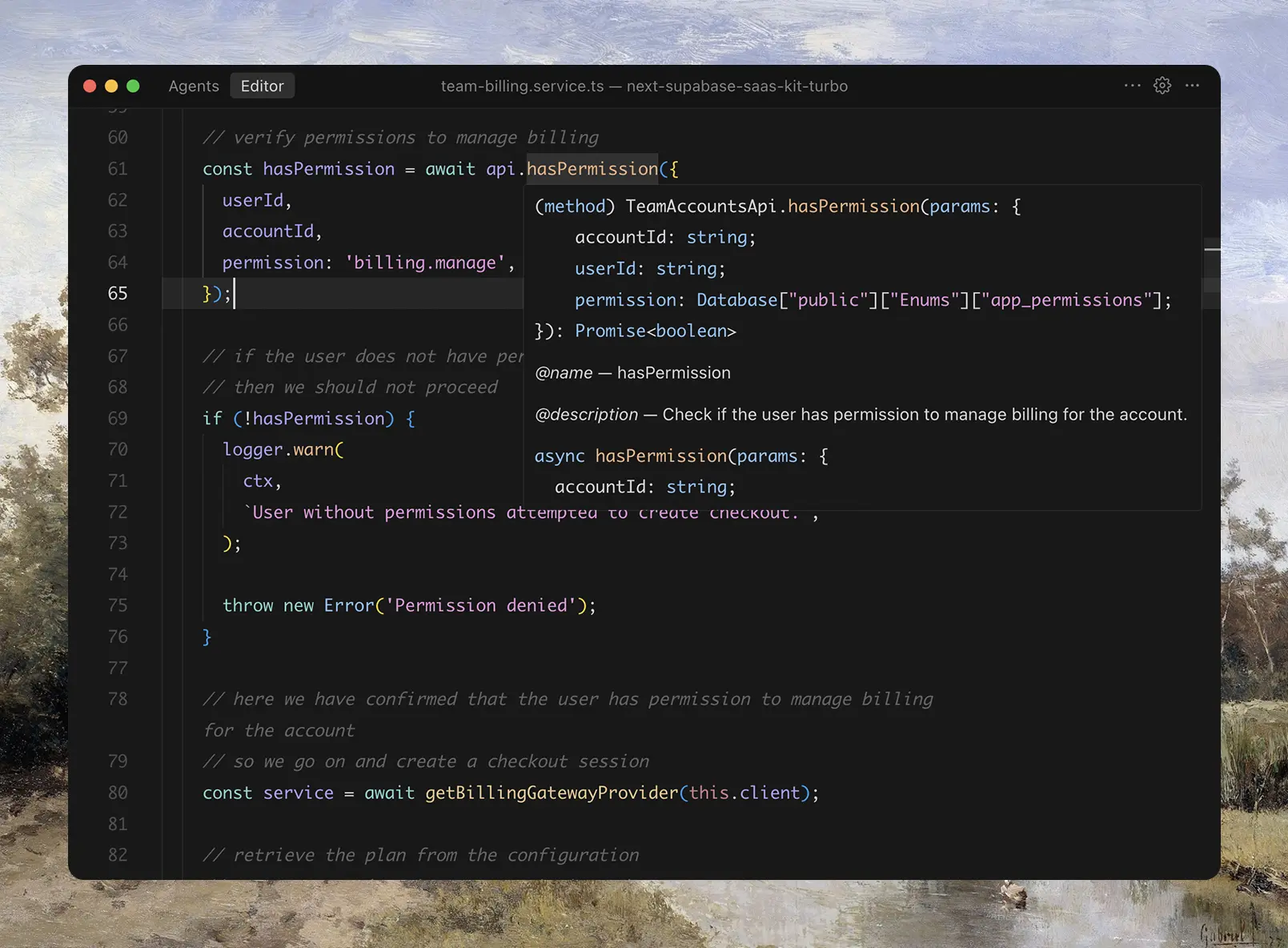Viewport: 1288px width, 948px height.
Task: Click line number 69 in the gutter
Action: point(118,419)
